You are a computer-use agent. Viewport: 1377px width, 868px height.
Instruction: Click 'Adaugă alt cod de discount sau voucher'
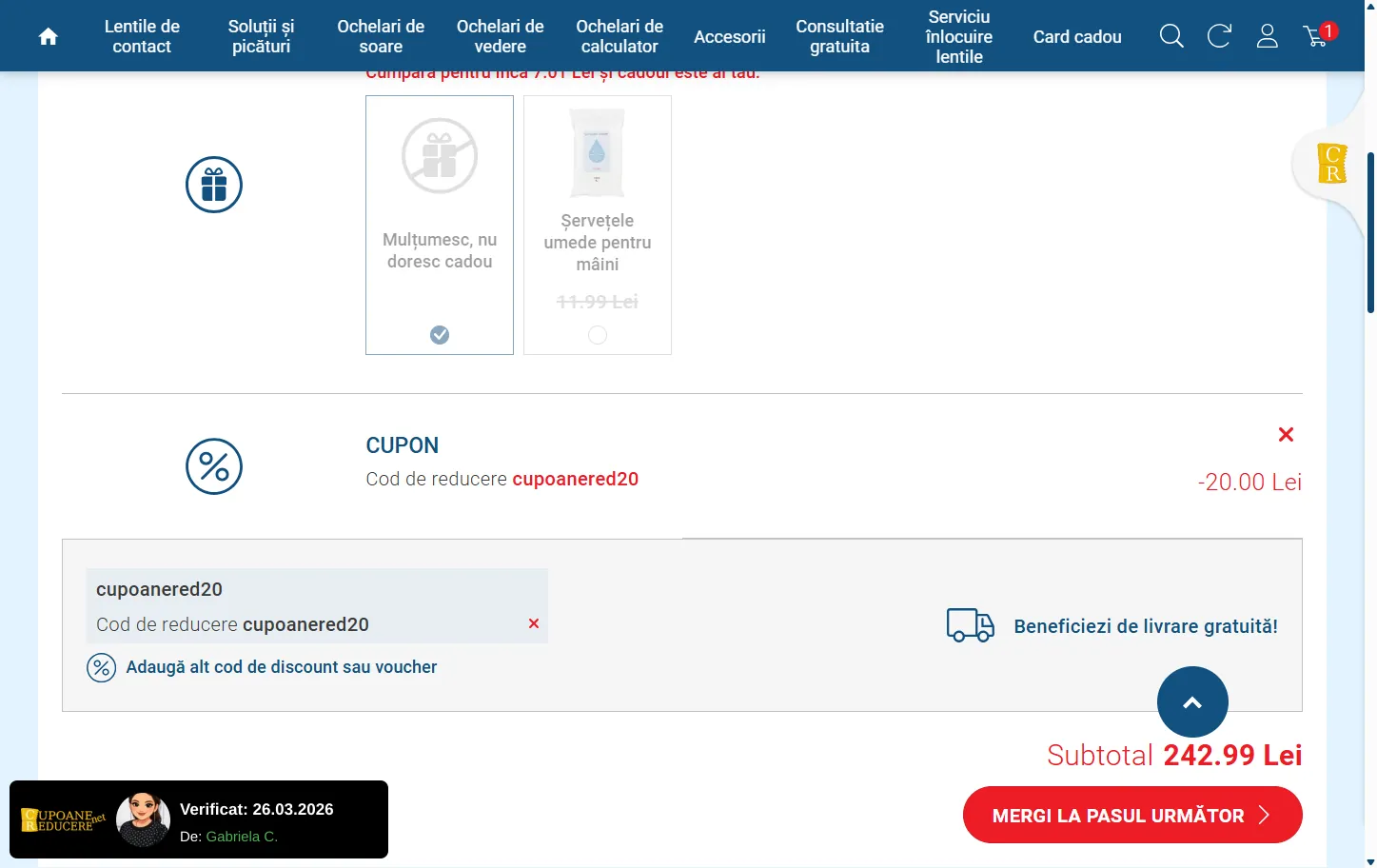281,667
